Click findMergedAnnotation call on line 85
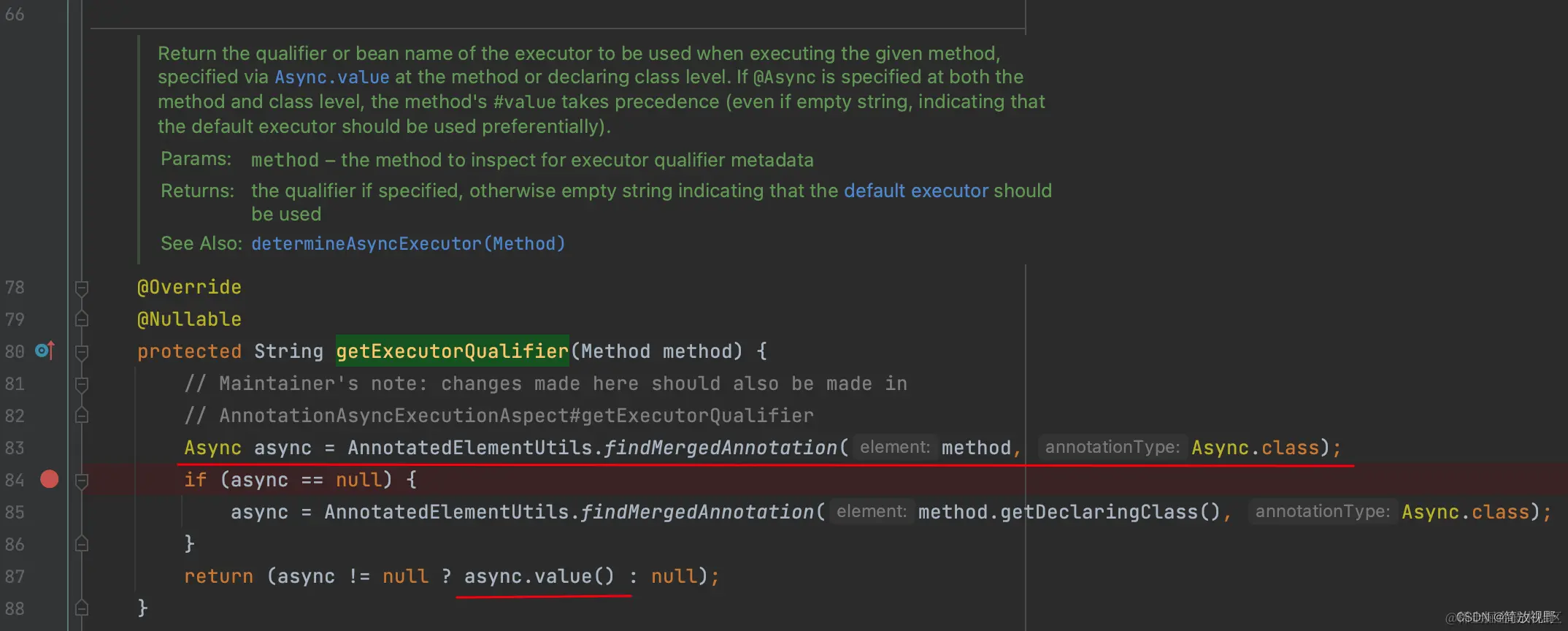Image resolution: width=1568 pixels, height=631 pixels. click(697, 512)
